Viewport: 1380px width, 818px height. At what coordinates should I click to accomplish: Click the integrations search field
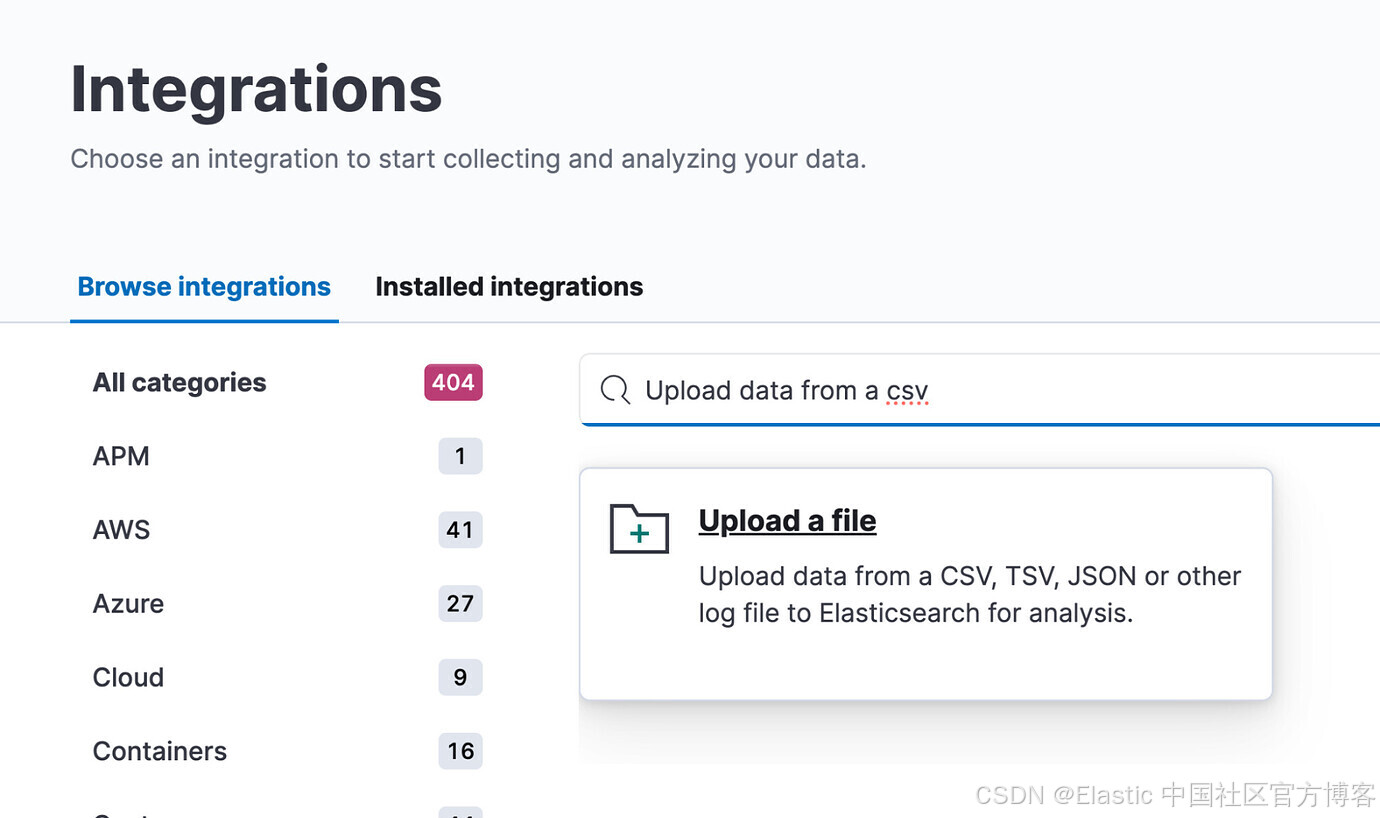click(980, 390)
